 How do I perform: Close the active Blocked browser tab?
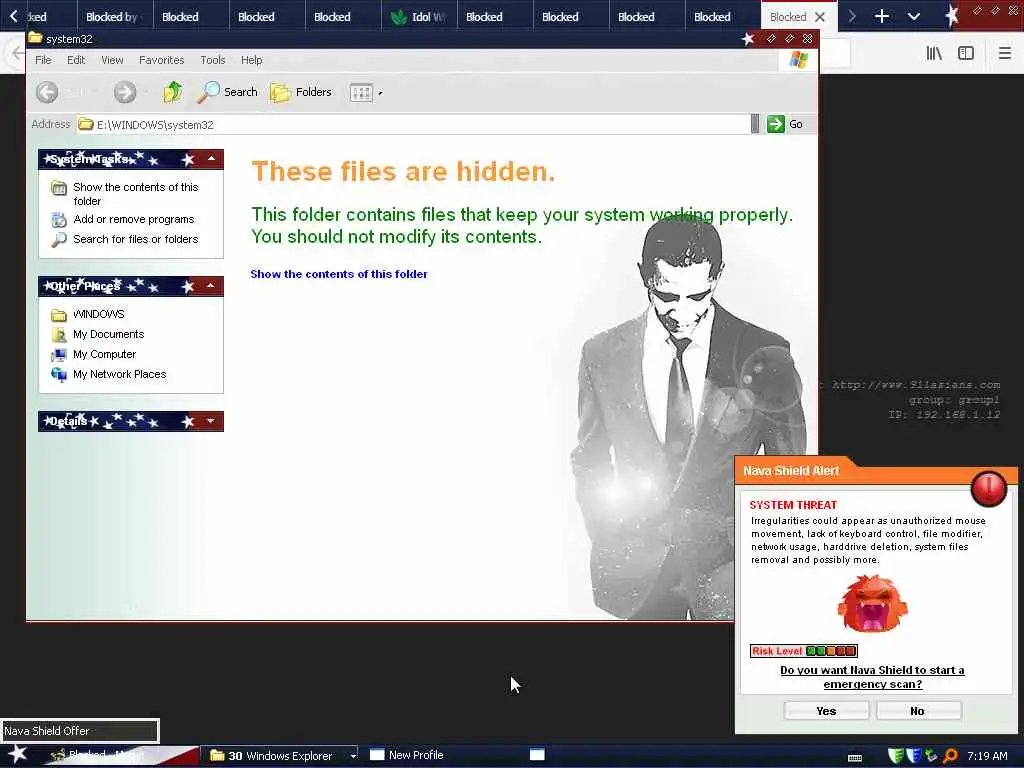(820, 17)
